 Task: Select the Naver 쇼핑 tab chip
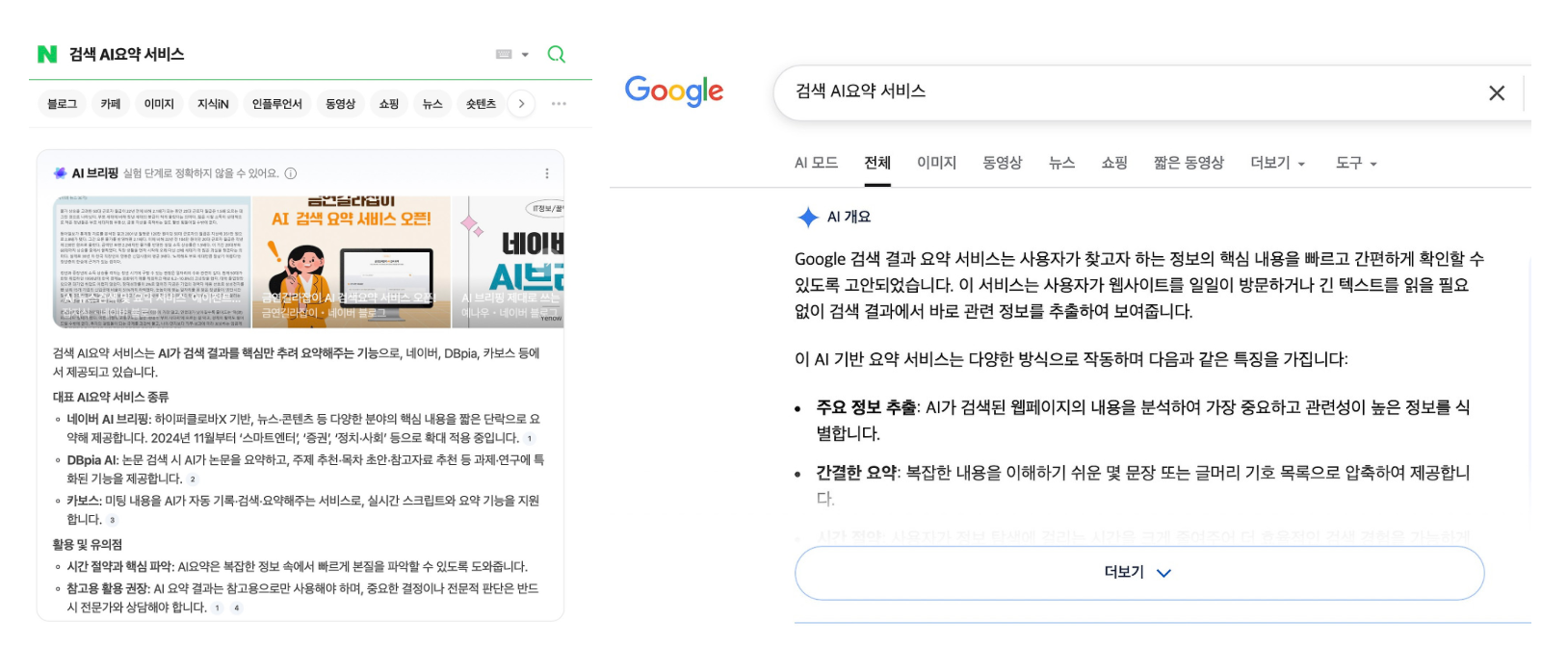tap(389, 104)
